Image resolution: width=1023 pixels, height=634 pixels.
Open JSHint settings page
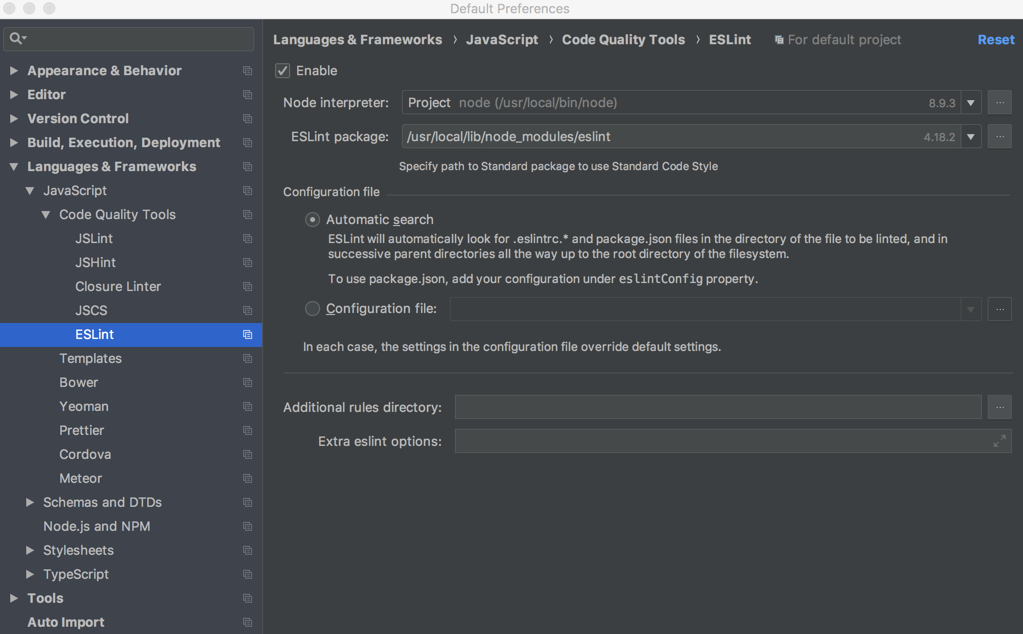95,262
